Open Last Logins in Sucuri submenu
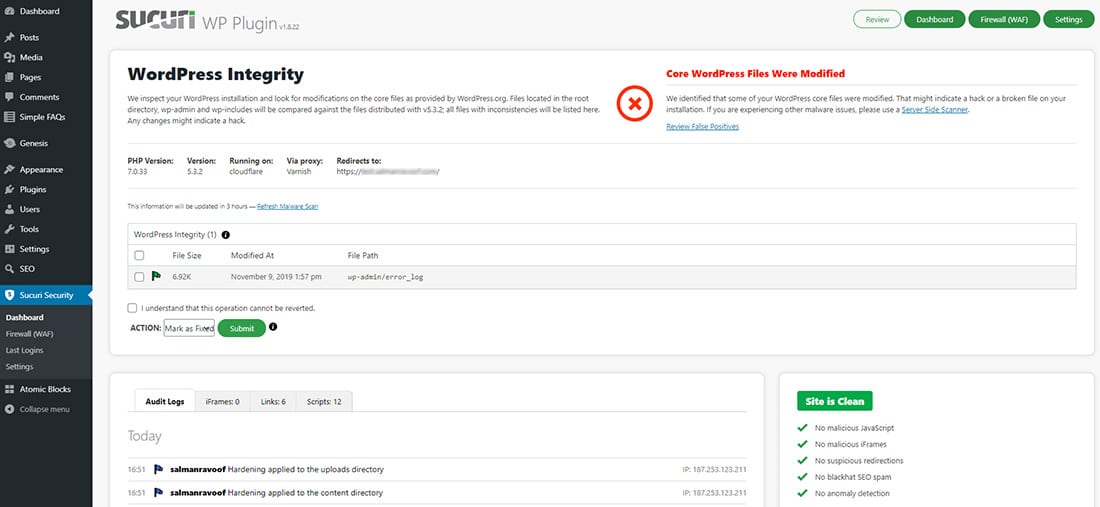This screenshot has width=1100, height=507. click(x=26, y=350)
